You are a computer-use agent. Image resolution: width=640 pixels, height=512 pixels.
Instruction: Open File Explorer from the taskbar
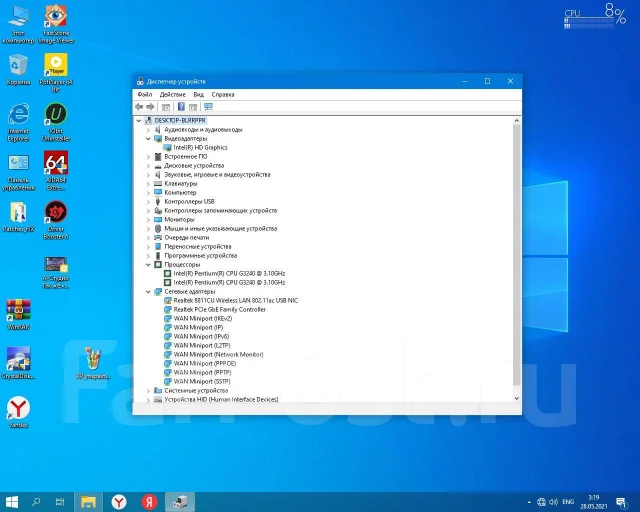tap(88, 502)
